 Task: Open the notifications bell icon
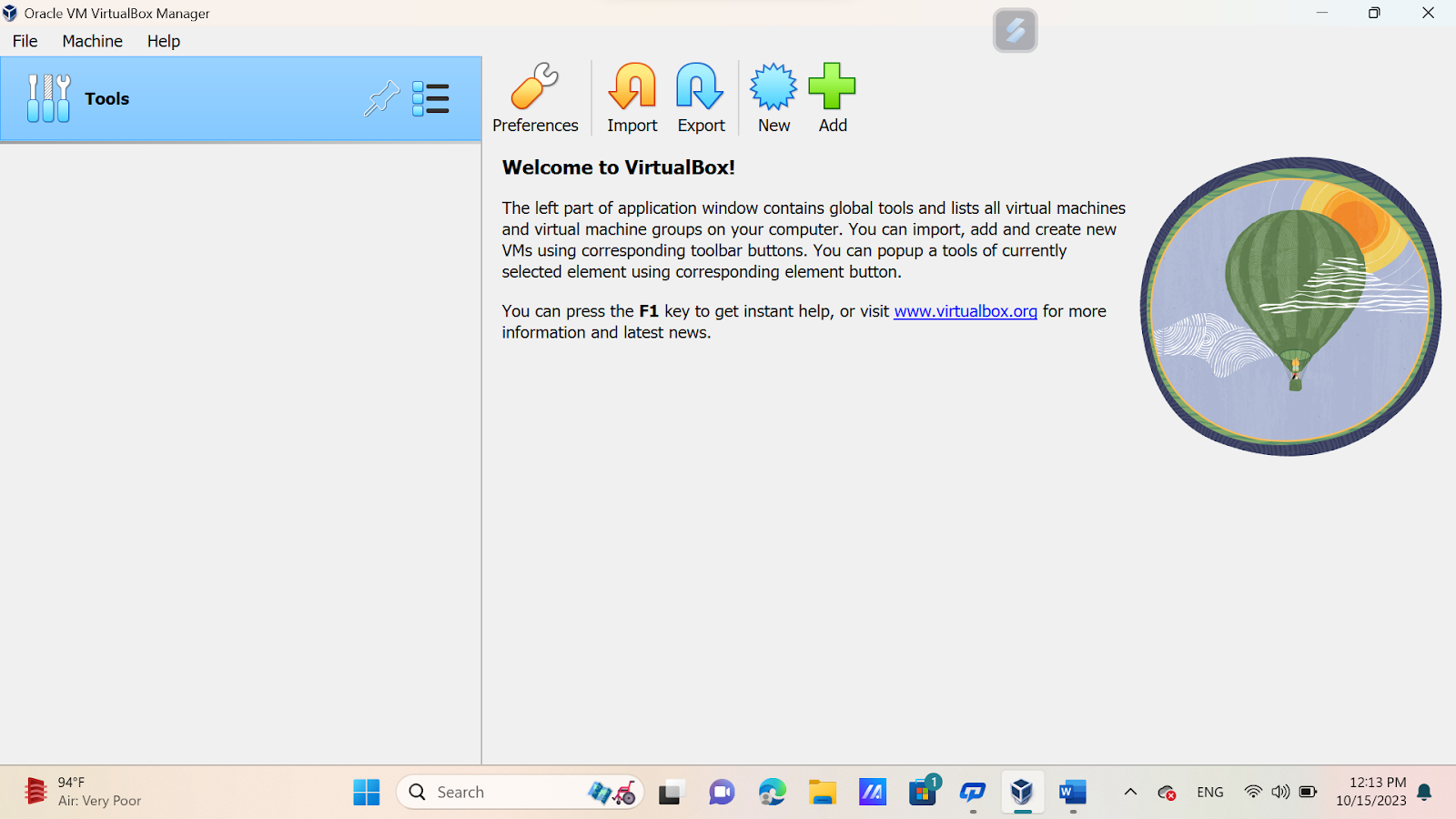[x=1425, y=793]
